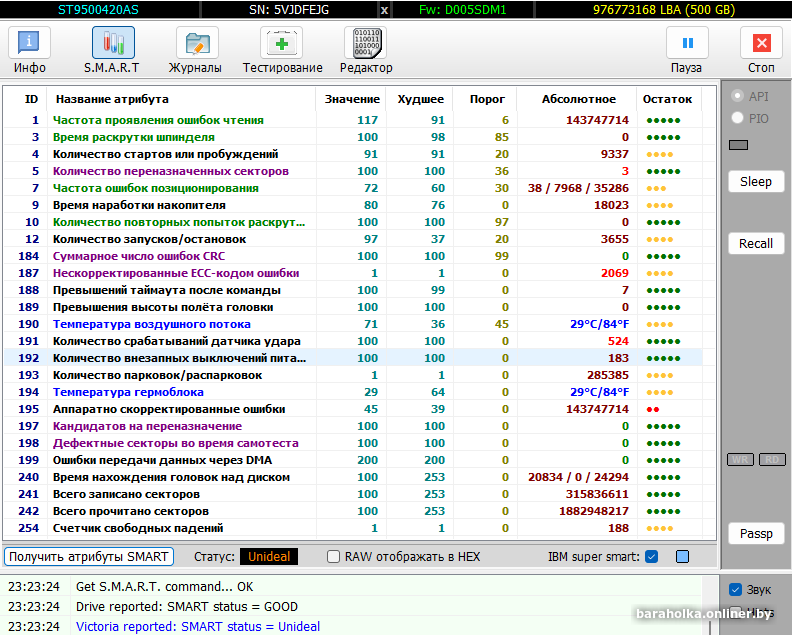This screenshot has height=635, width=792.
Task: Open the Журналы logs section
Action: tap(195, 50)
